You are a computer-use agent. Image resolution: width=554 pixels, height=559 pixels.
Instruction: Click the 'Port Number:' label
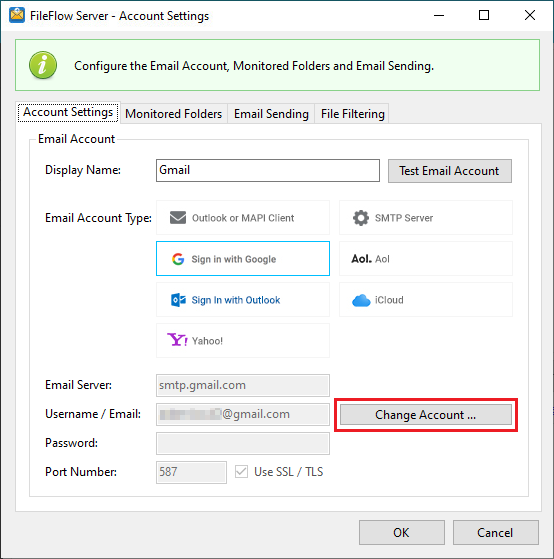pyautogui.click(x=81, y=472)
